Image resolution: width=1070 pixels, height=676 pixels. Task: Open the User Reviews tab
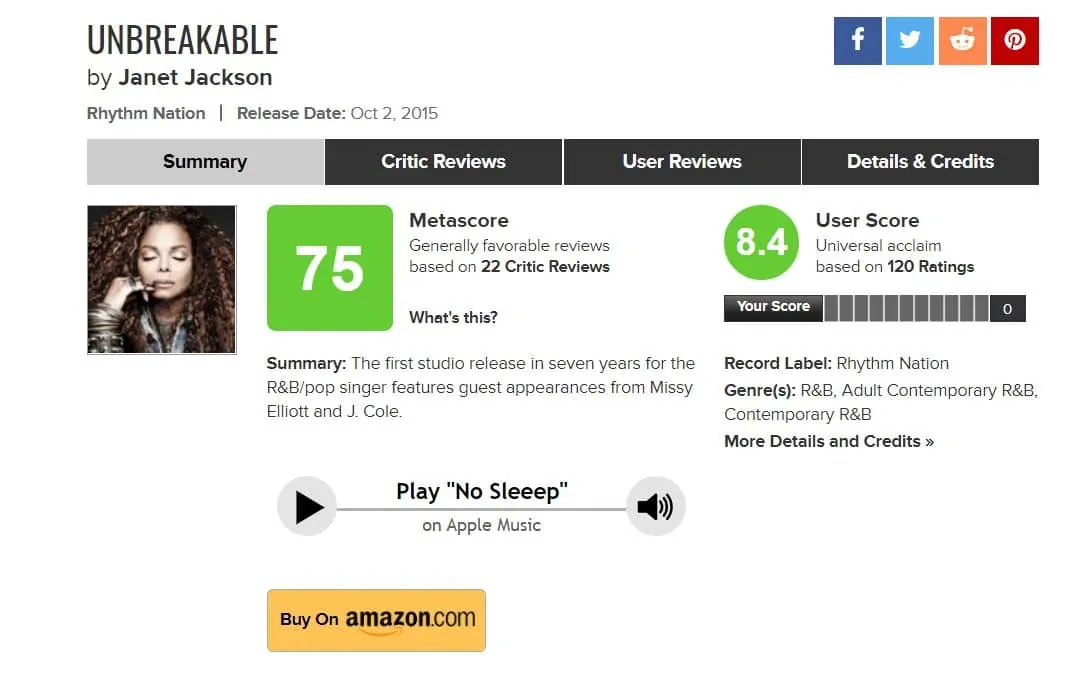tap(682, 162)
